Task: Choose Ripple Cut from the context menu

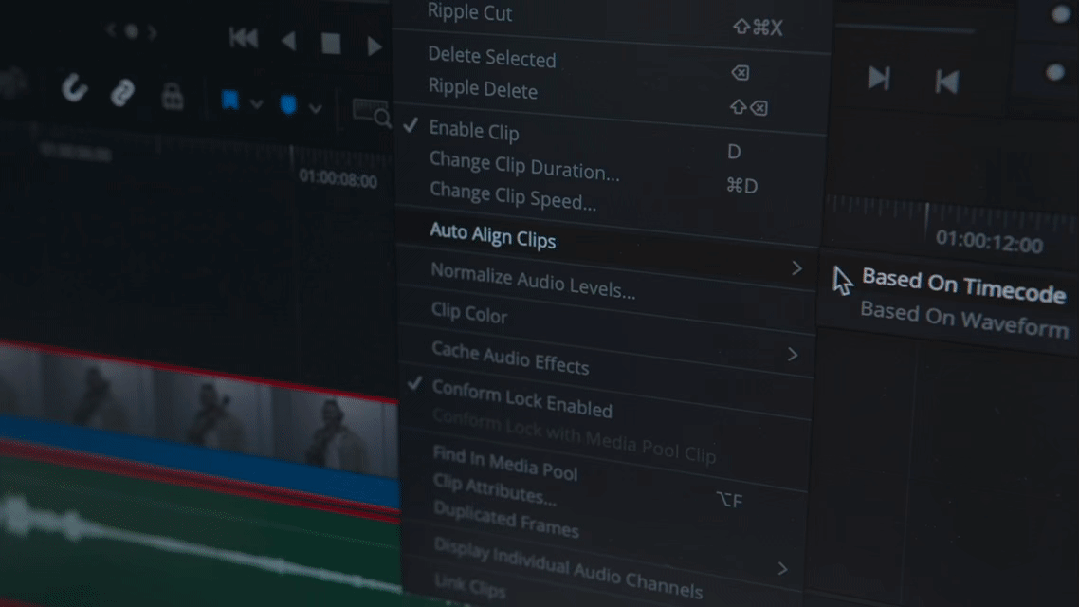Action: coord(470,12)
